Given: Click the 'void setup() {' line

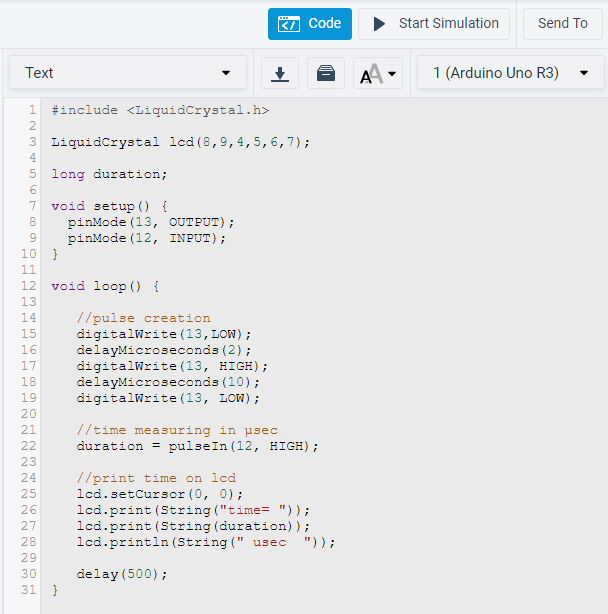Looking at the screenshot, I should point(110,206).
